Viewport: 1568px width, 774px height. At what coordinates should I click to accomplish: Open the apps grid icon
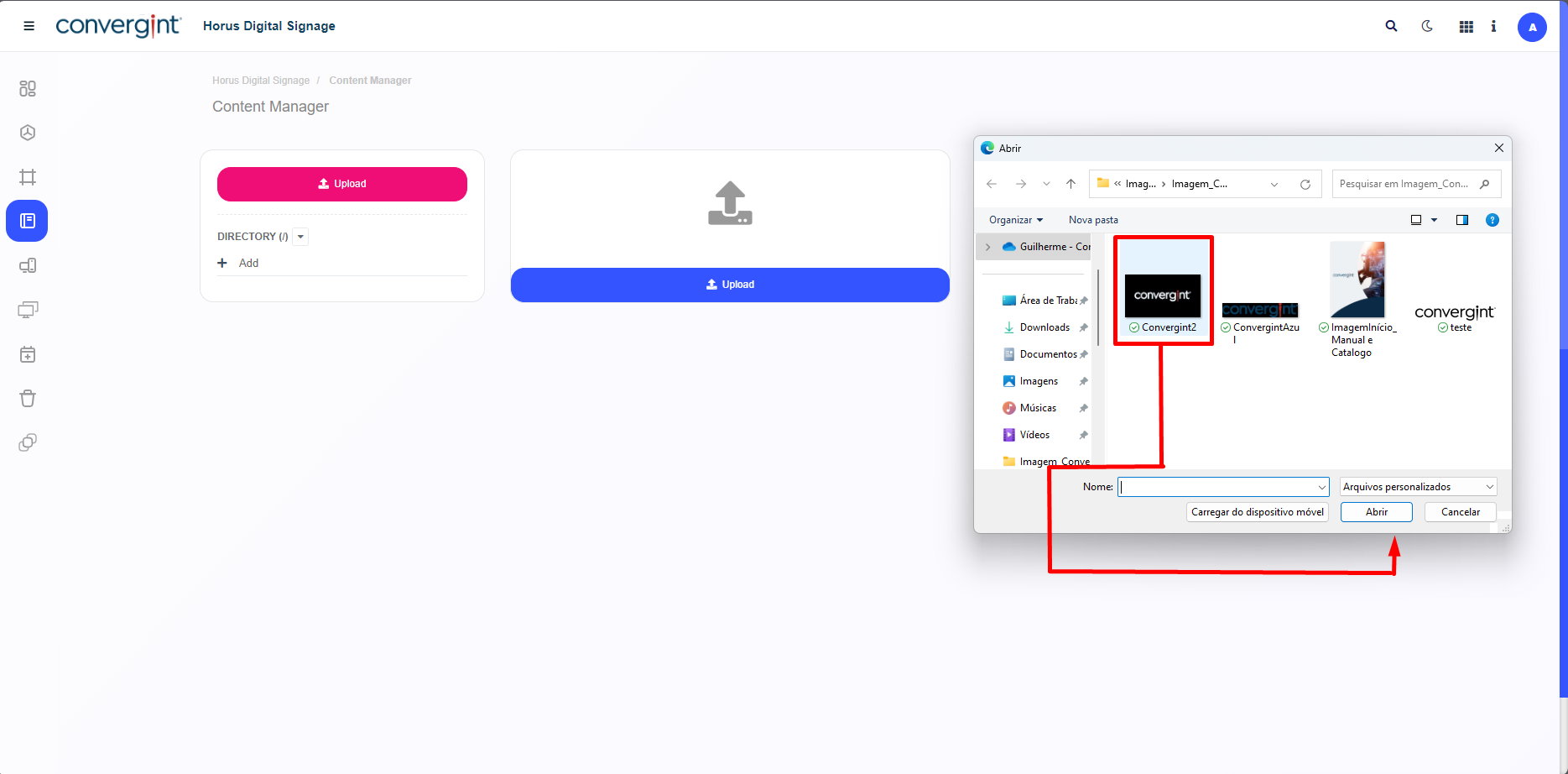(1466, 27)
